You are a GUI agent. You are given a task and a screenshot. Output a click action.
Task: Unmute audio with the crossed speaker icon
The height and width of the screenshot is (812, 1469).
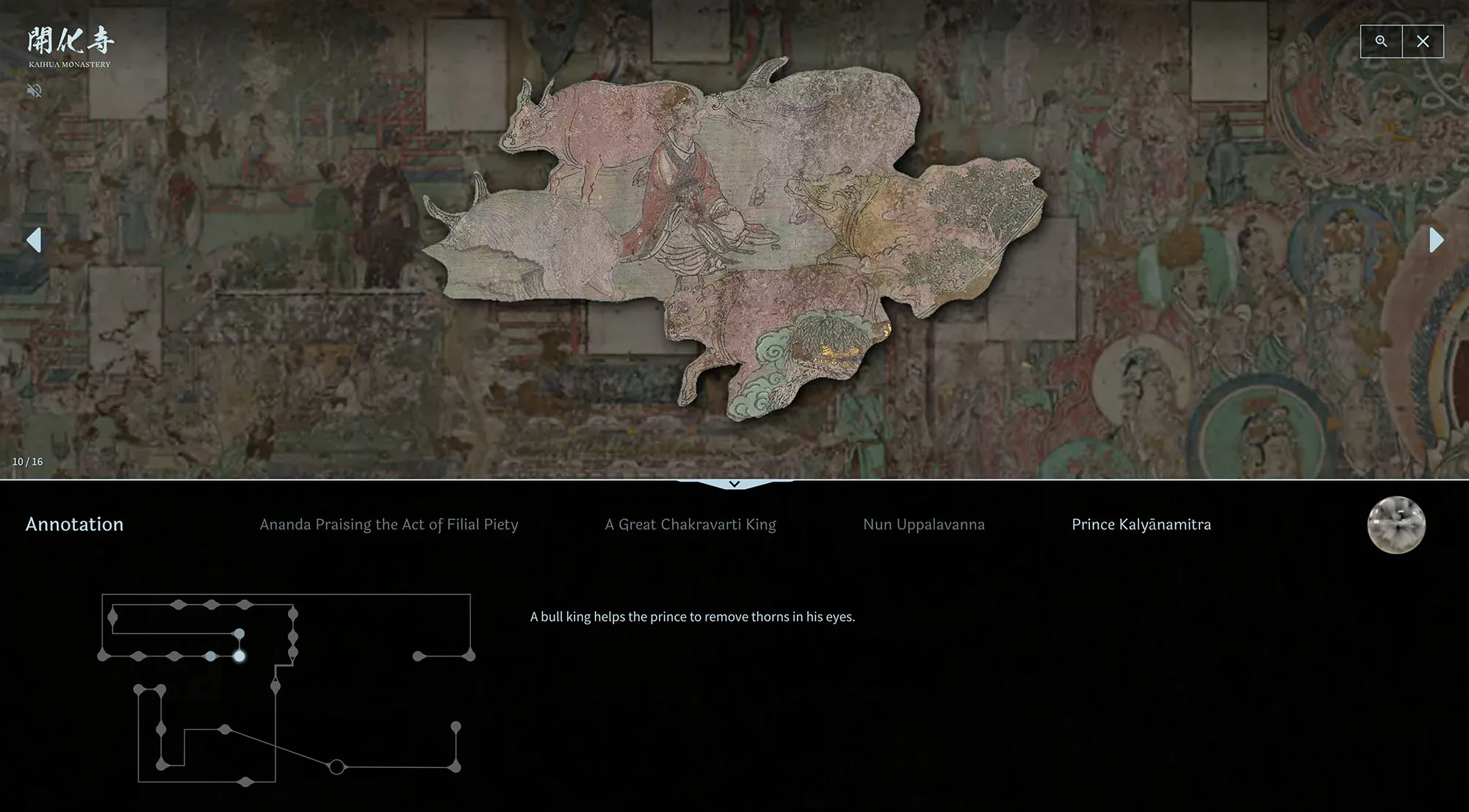(34, 90)
